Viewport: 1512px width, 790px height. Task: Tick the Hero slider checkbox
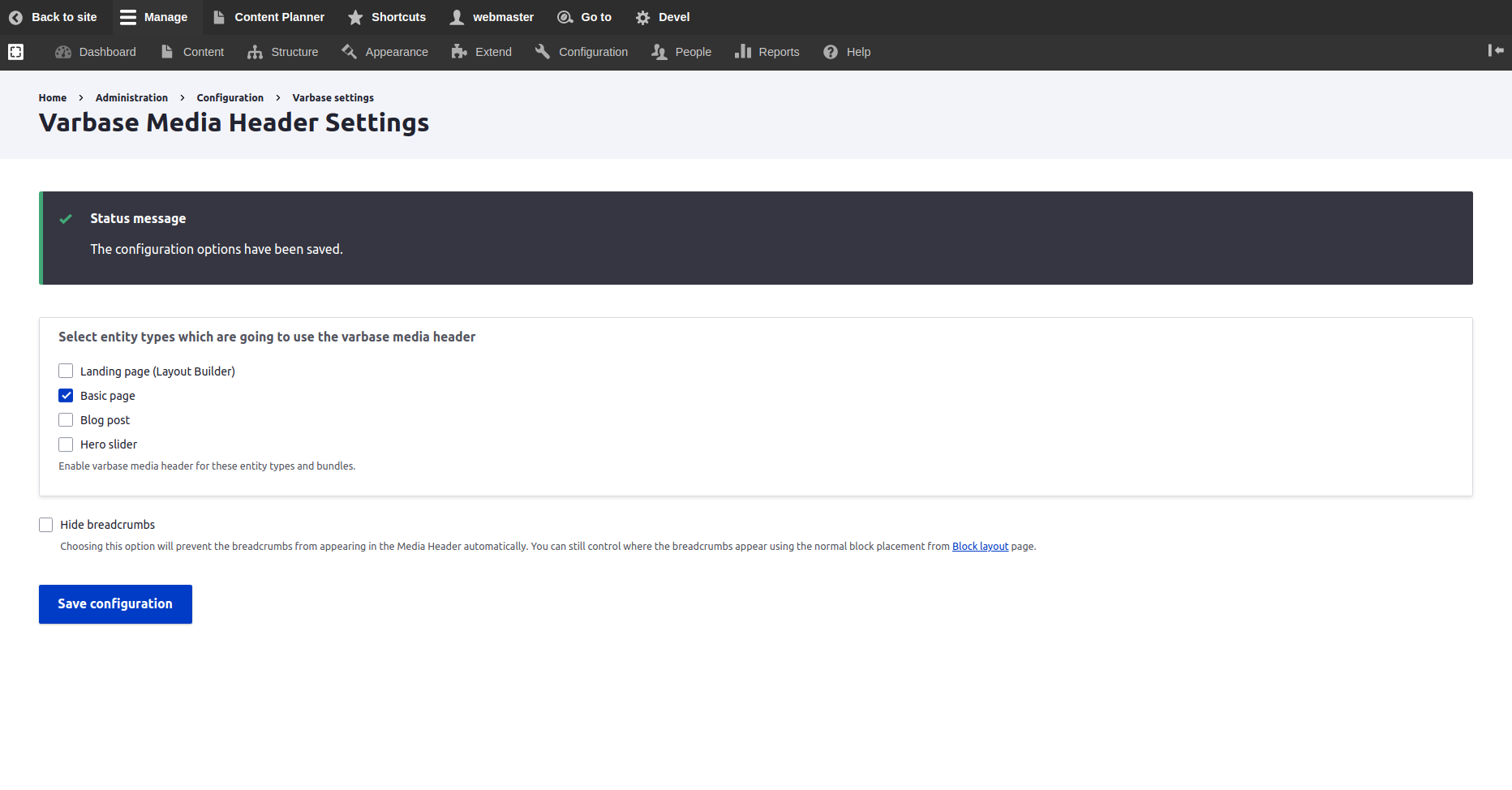pyautogui.click(x=66, y=444)
